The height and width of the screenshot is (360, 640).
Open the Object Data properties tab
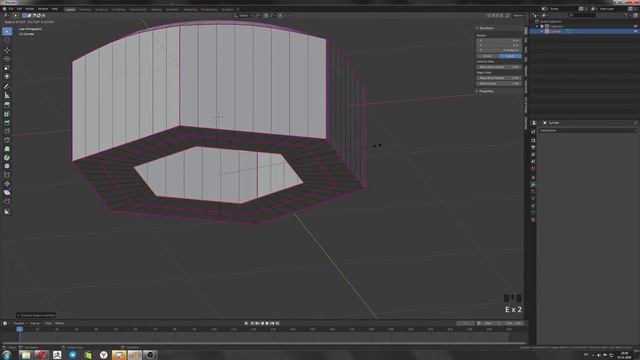tap(533, 213)
